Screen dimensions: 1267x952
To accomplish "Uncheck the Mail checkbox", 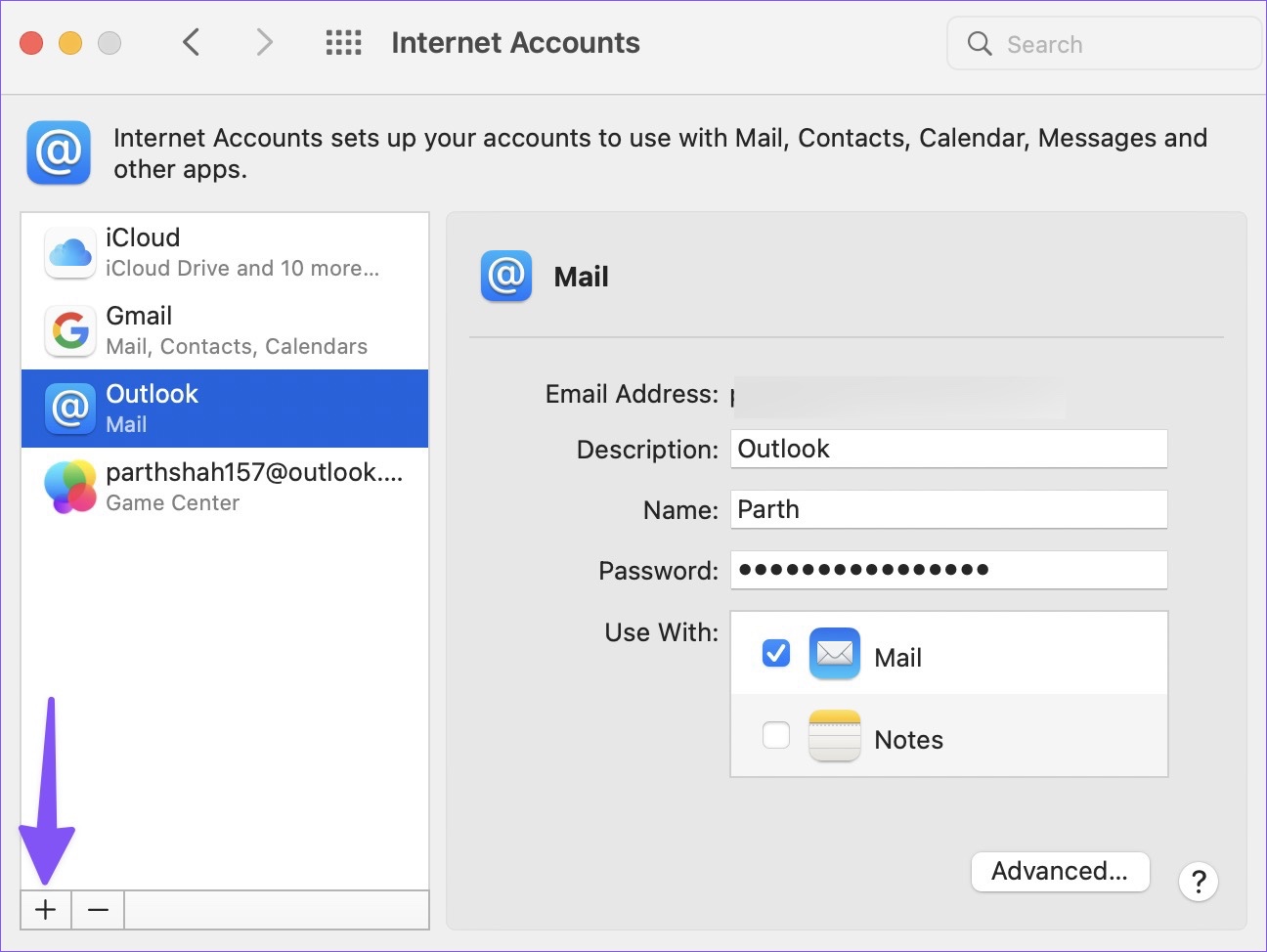I will [x=776, y=653].
